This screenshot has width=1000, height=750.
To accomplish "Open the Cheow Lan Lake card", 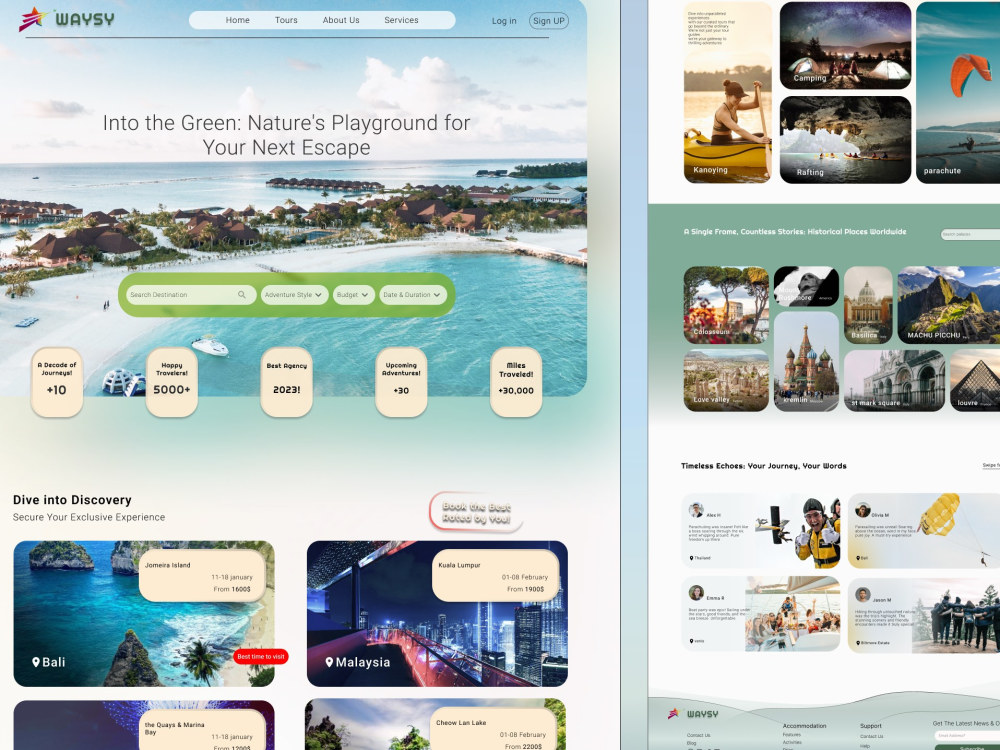I will point(436,724).
